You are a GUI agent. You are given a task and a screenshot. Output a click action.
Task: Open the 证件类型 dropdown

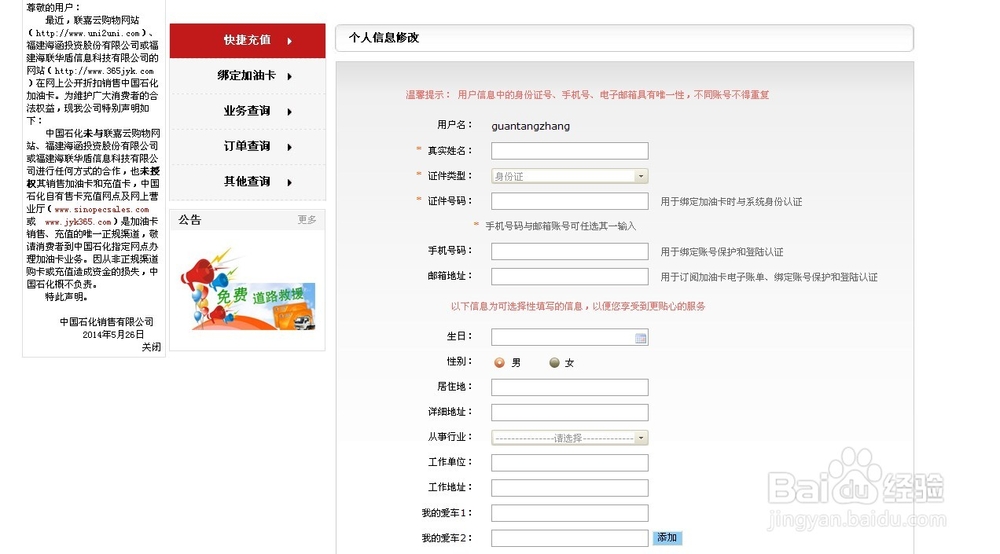coord(570,176)
